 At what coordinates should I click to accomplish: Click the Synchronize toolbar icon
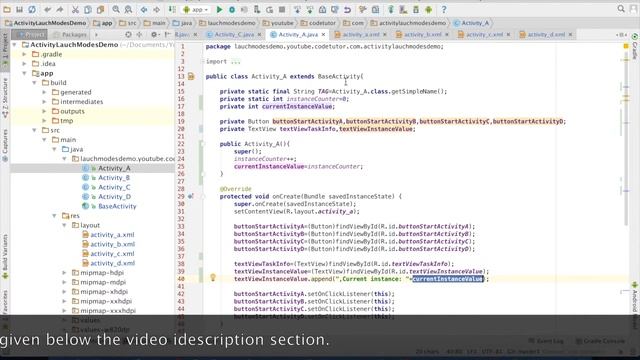(32, 9)
